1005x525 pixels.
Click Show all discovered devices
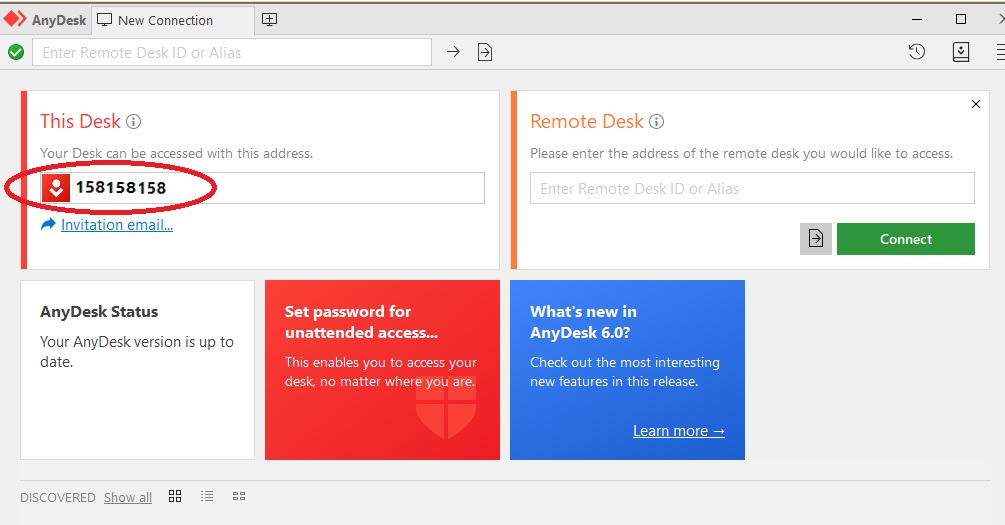click(128, 497)
